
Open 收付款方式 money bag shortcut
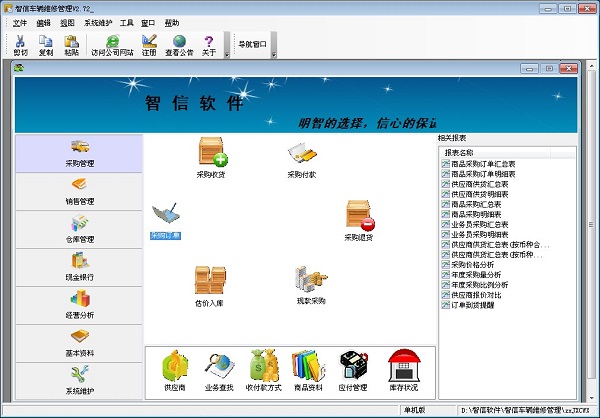(x=264, y=370)
